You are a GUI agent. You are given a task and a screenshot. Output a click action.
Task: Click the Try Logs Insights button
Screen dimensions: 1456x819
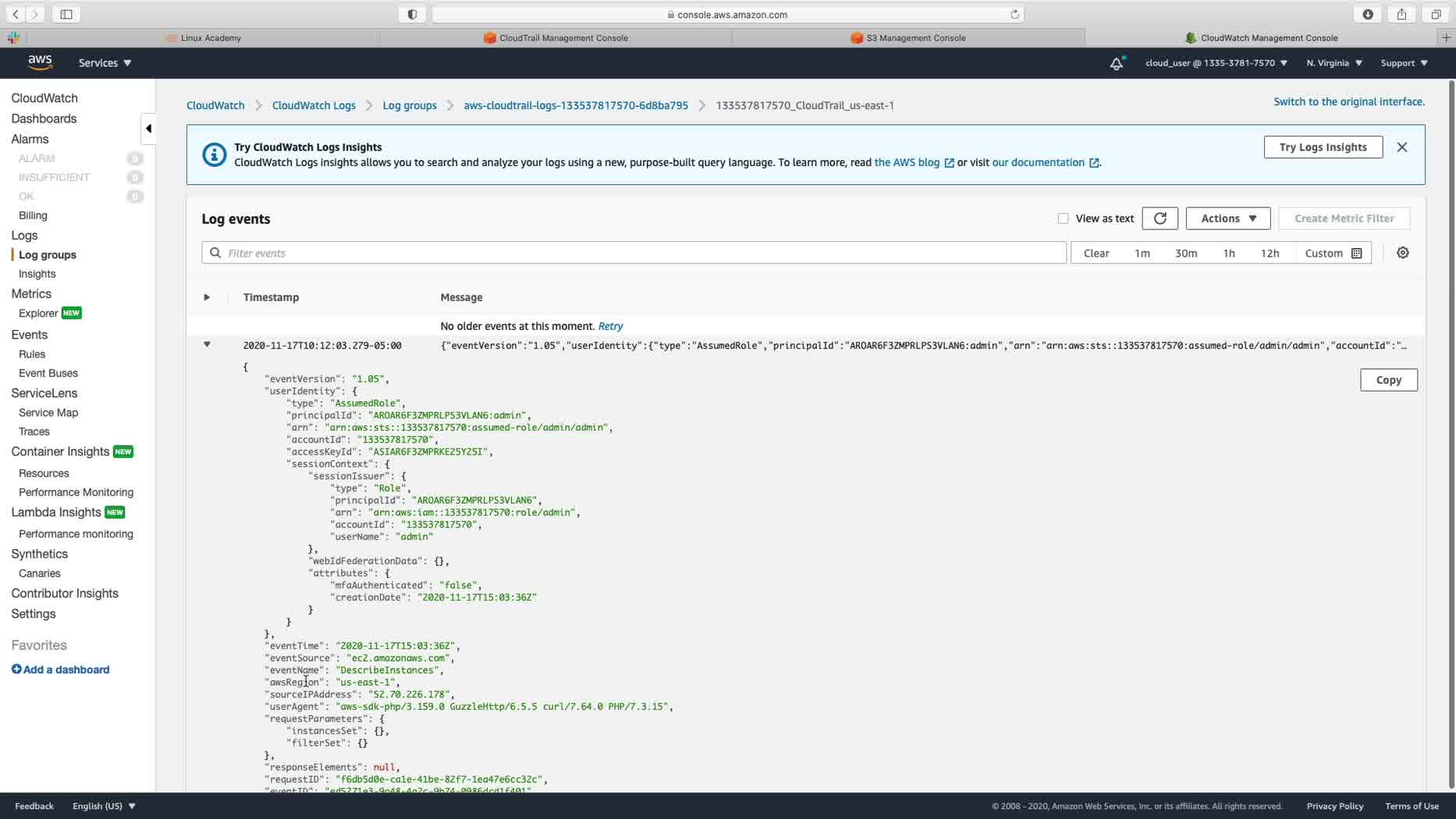(1323, 147)
